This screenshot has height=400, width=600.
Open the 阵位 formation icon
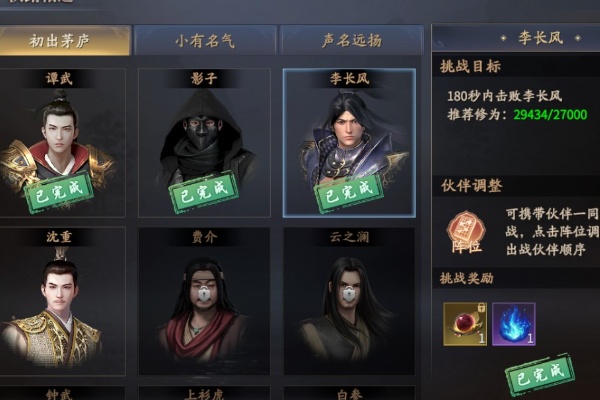click(x=466, y=233)
